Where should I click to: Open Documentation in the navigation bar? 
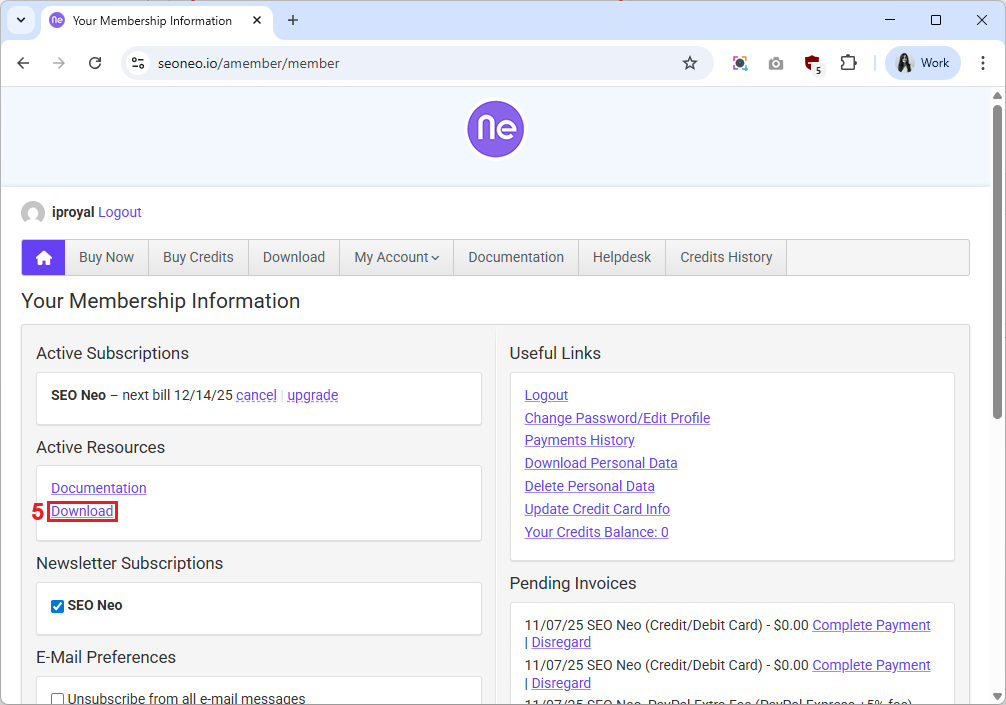(x=516, y=257)
